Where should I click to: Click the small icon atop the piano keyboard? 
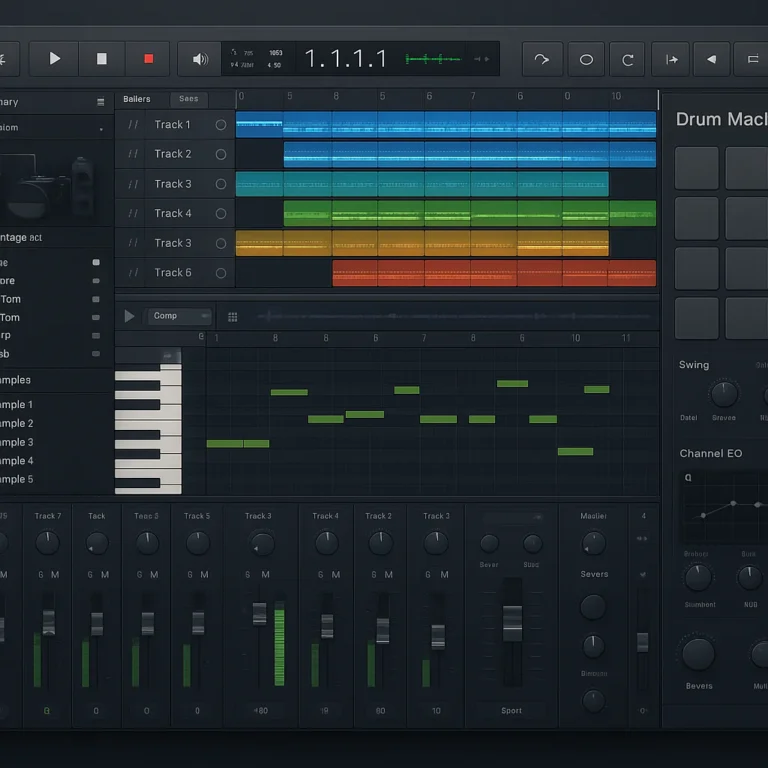click(167, 356)
